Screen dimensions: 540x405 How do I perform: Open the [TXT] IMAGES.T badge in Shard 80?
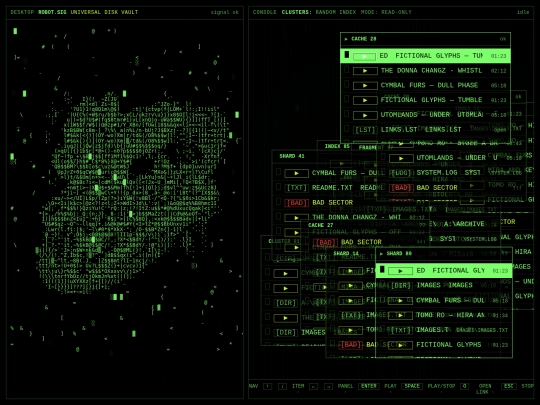401,330
